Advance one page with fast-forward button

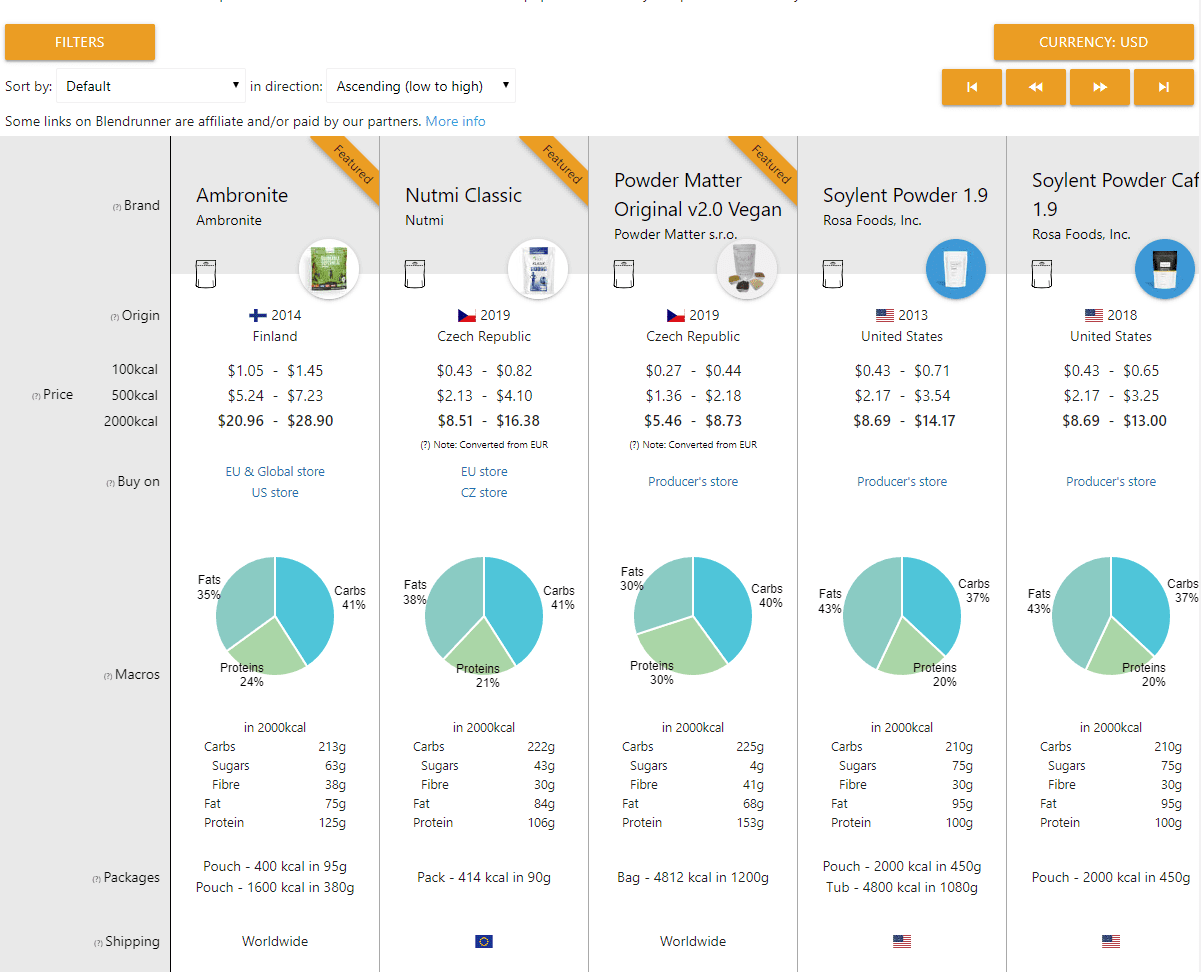pyautogui.click(x=1100, y=87)
